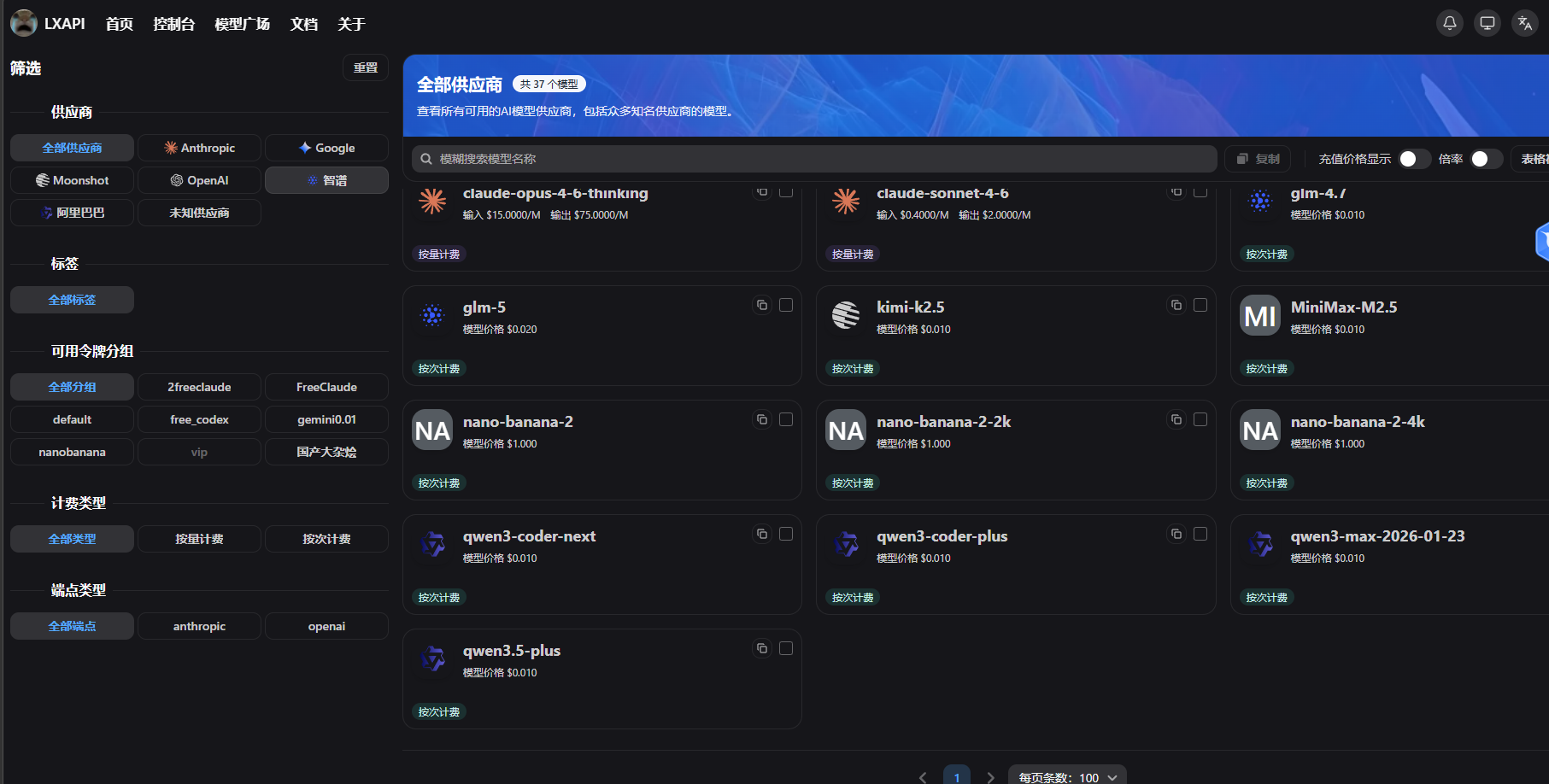Click the LXAPI logo avatar

(24, 23)
